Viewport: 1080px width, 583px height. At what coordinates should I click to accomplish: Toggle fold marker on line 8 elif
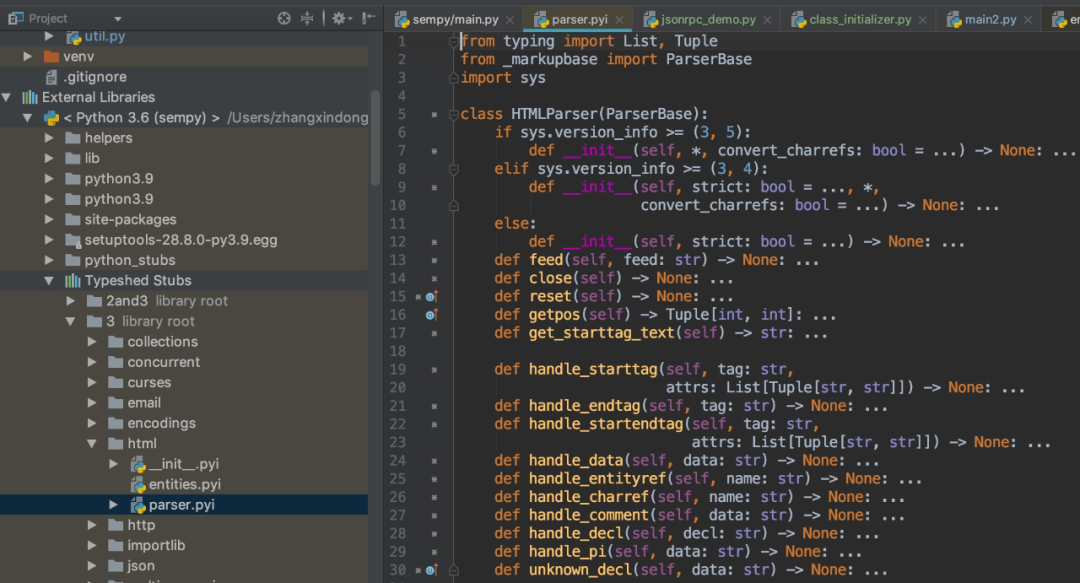[x=454, y=169]
